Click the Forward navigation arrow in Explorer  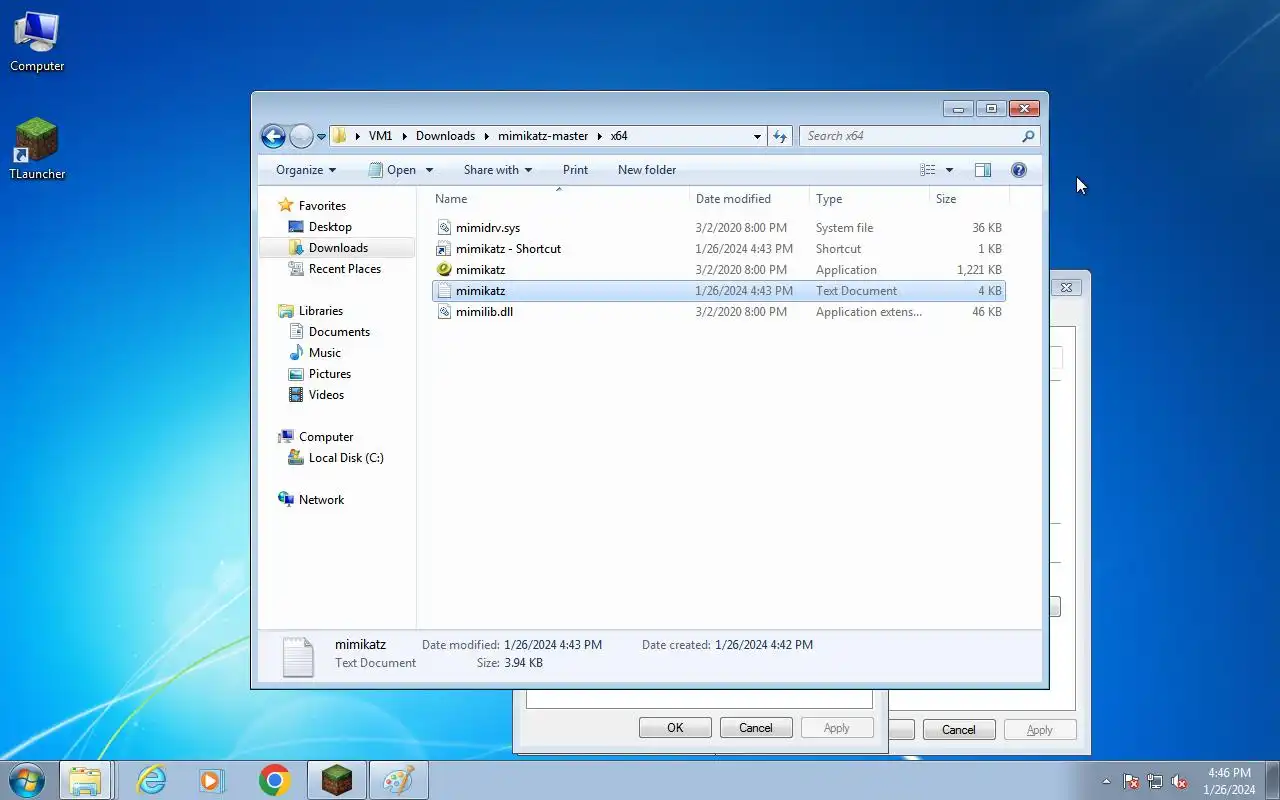301,136
